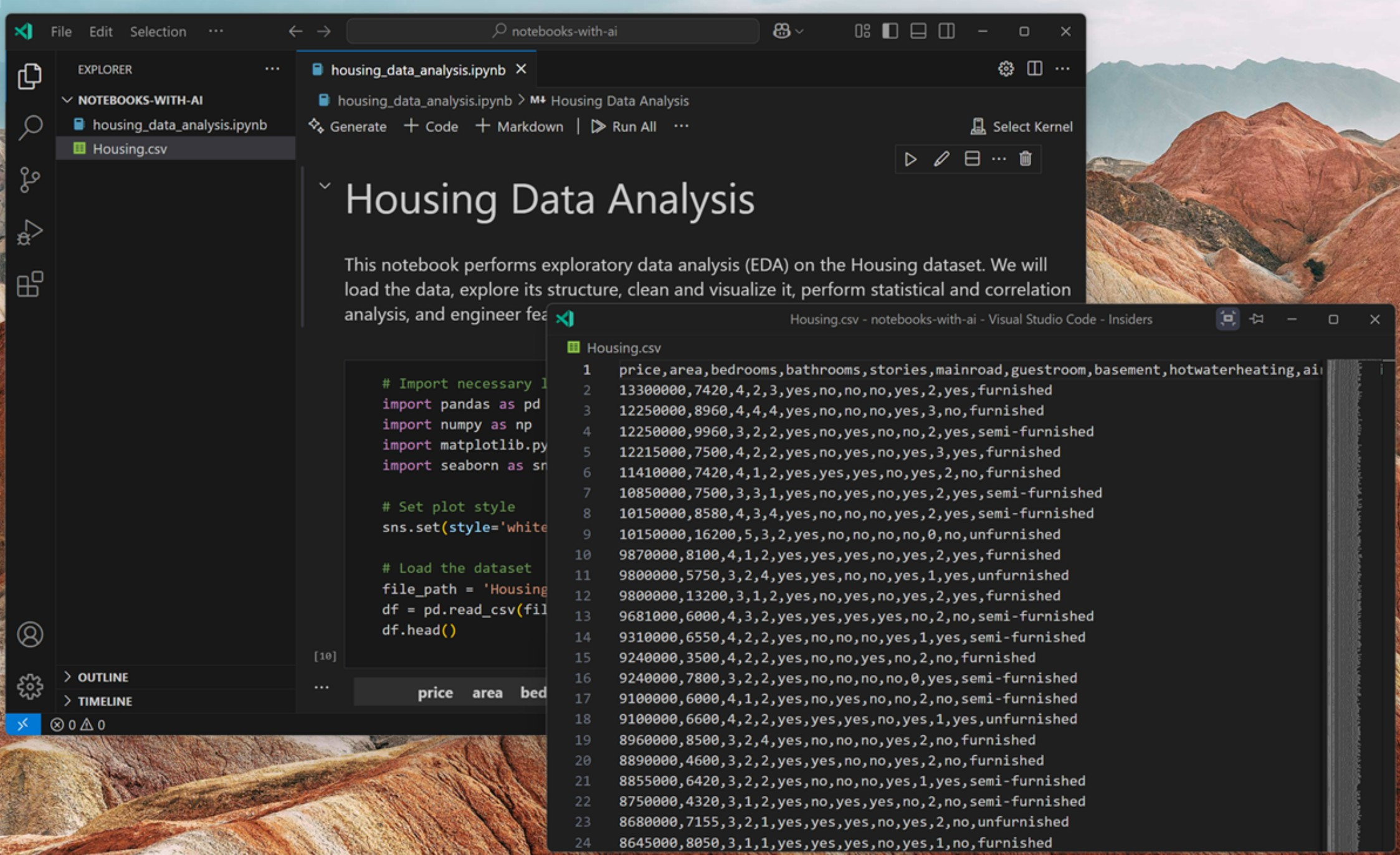The image size is (1400, 855).
Task: Open the Extensions view
Action: [x=29, y=284]
